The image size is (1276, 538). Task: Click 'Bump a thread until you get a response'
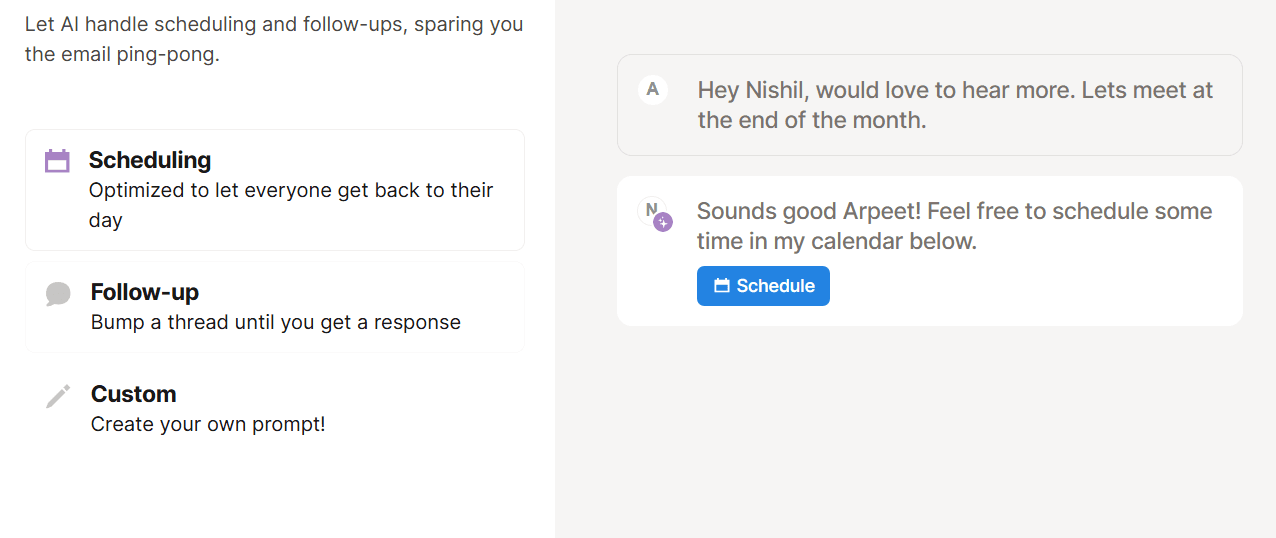(276, 322)
